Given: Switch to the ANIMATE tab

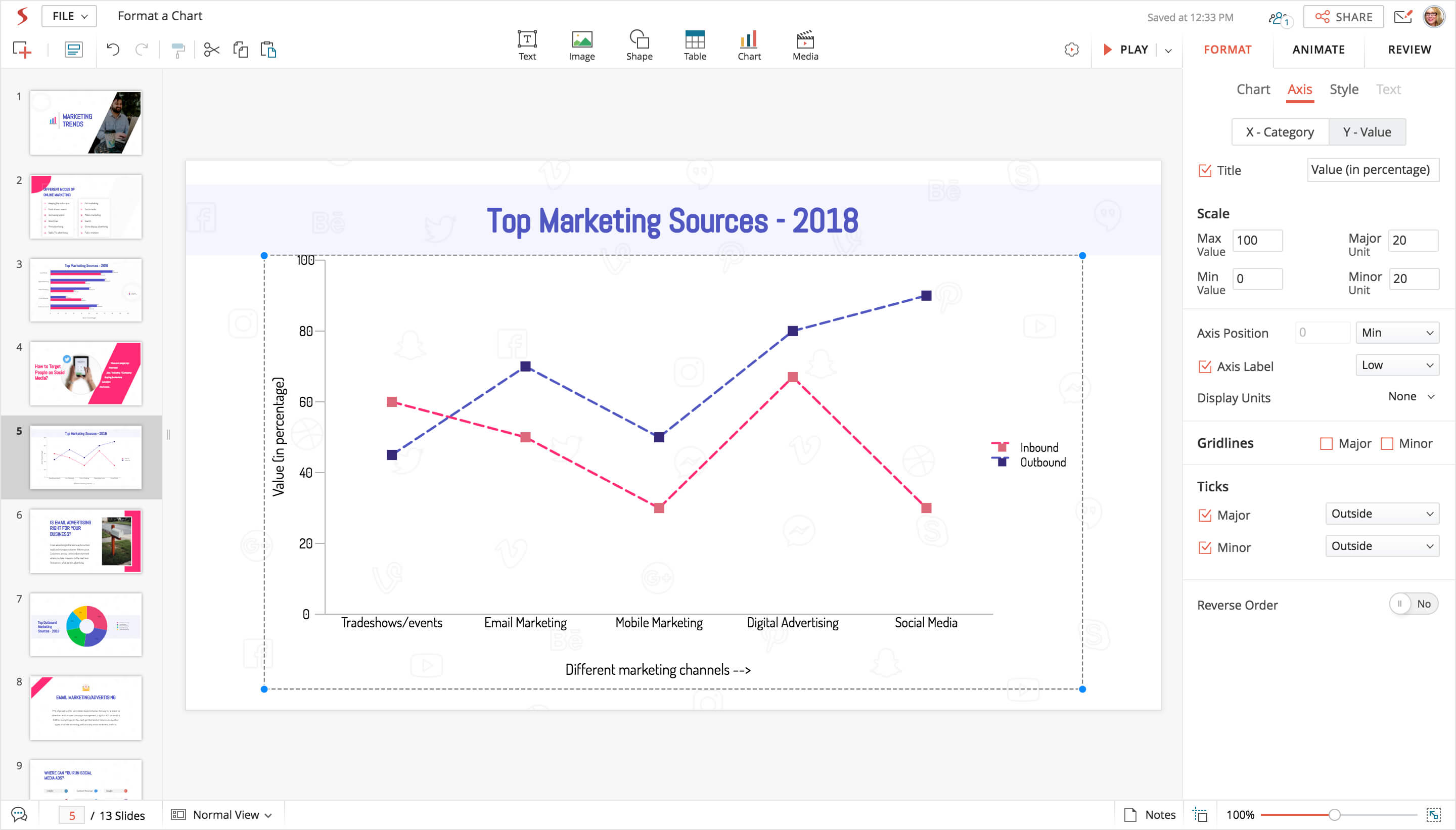Looking at the screenshot, I should click(1317, 50).
